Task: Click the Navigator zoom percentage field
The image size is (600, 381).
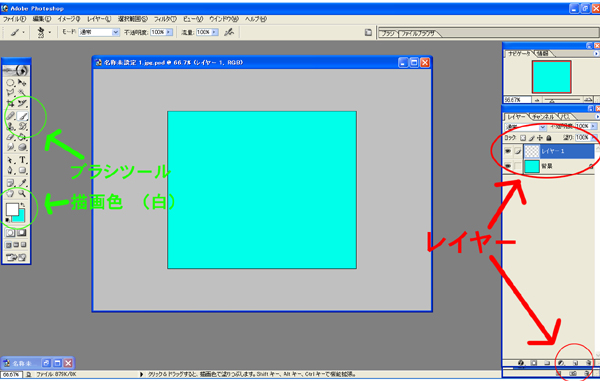Action: click(517, 100)
